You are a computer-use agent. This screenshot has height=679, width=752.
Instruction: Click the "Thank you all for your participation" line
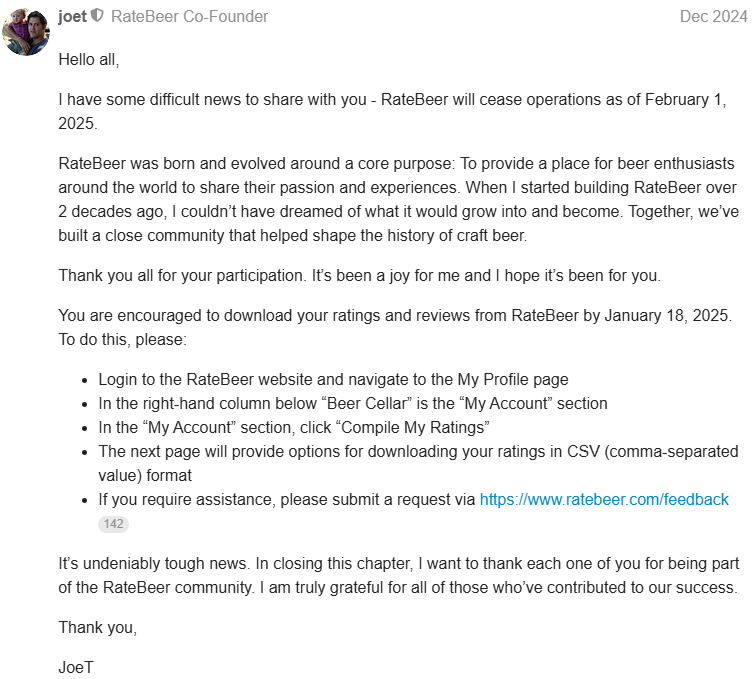tap(359, 275)
